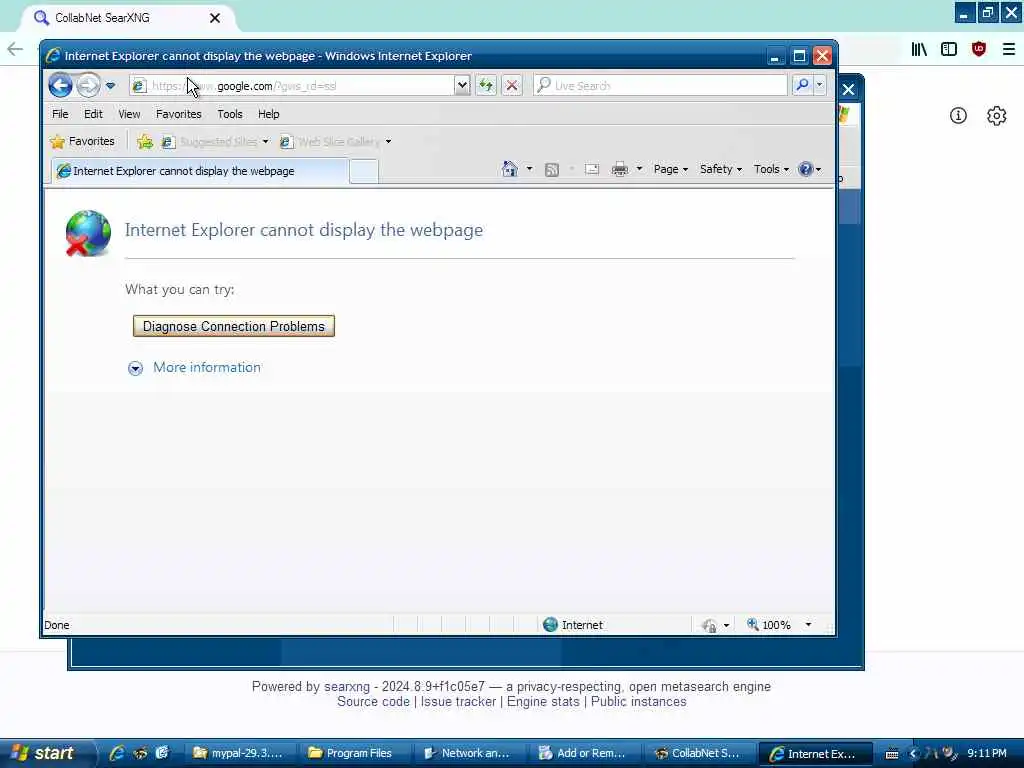Screen dimensions: 1024x768
Task: Click the RSS Feeds icon
Action: click(552, 170)
